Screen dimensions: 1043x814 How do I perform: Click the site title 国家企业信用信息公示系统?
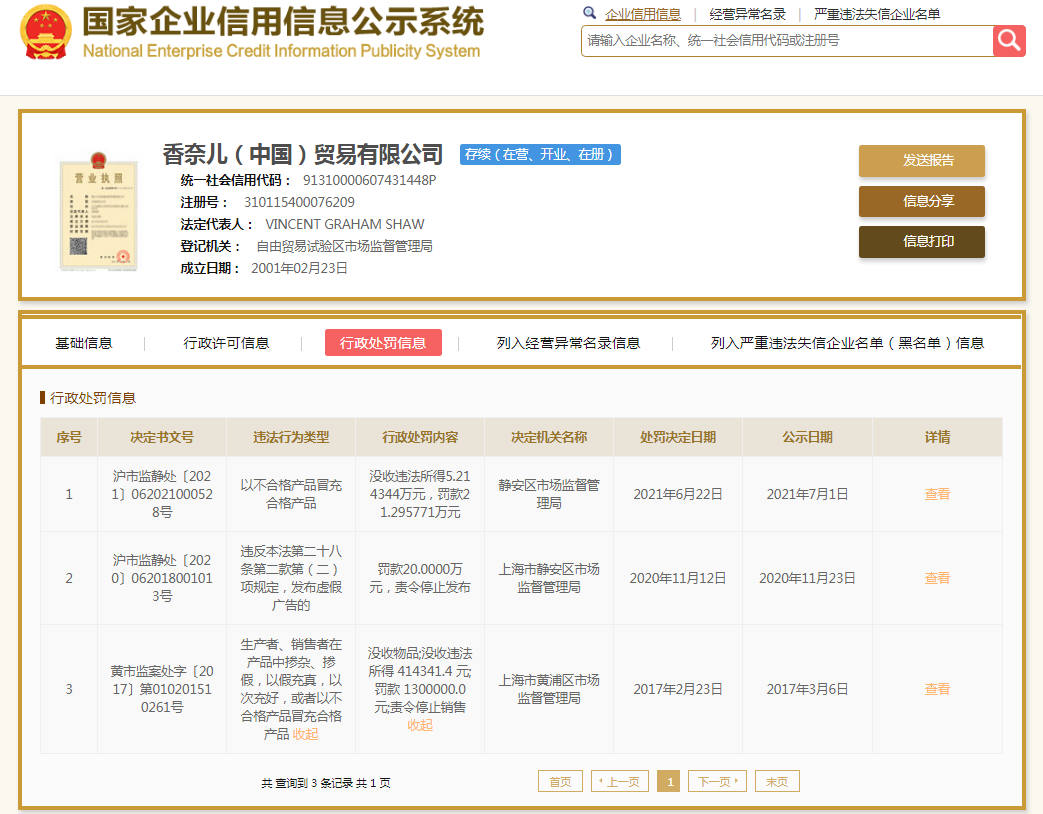tap(283, 22)
